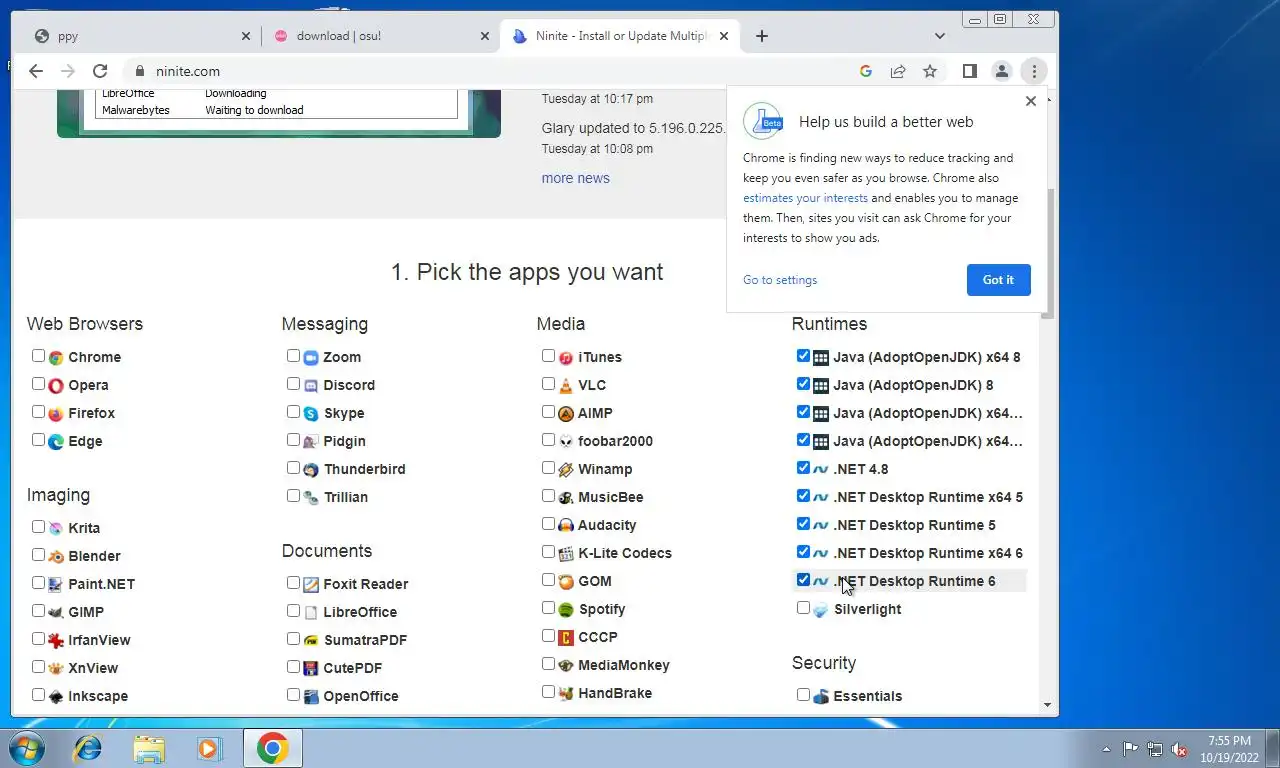Open the more news link
Viewport: 1280px width, 768px height.
[575, 178]
